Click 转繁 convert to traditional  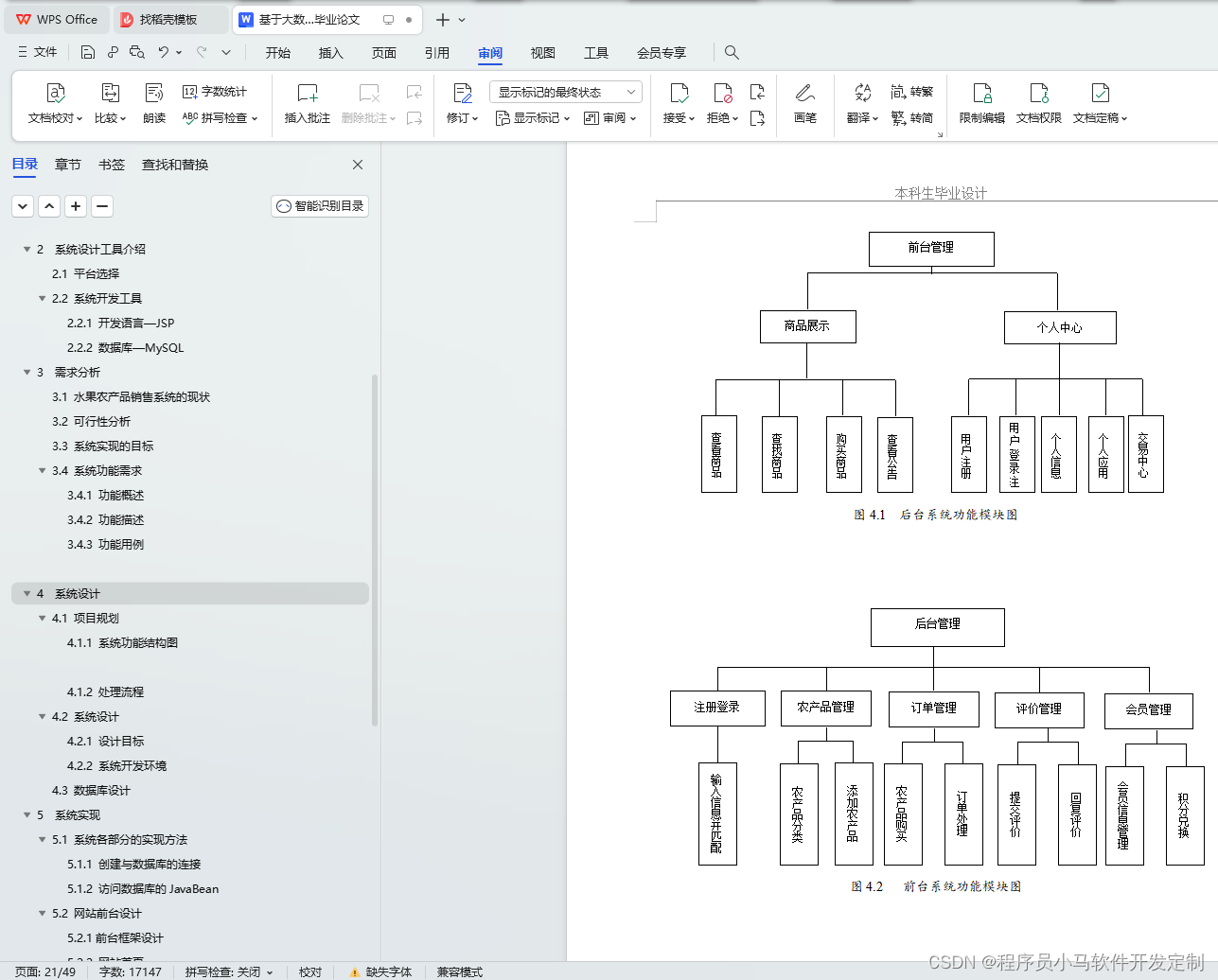pos(912,92)
